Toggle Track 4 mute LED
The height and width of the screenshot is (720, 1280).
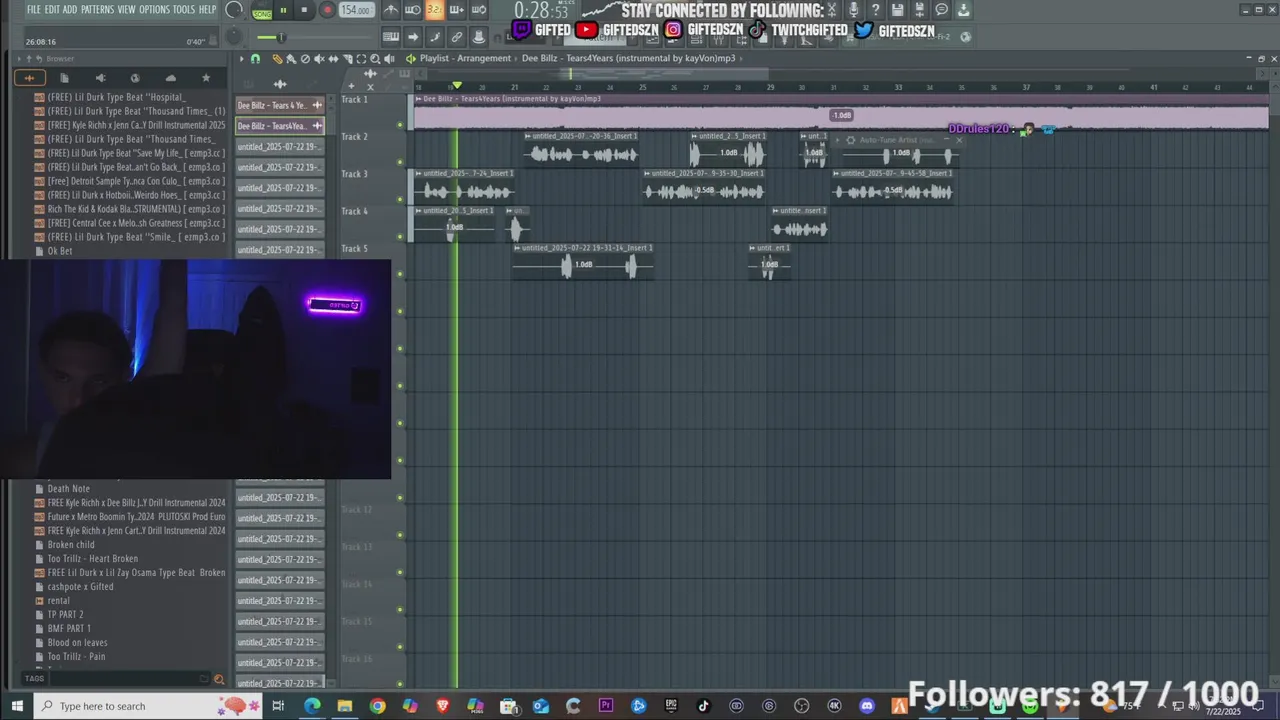tap(400, 237)
